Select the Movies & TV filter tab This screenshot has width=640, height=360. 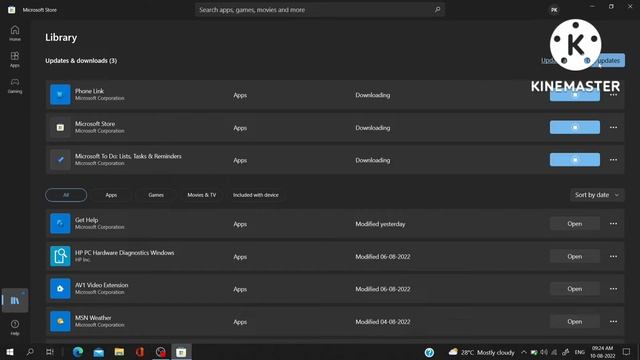202,195
